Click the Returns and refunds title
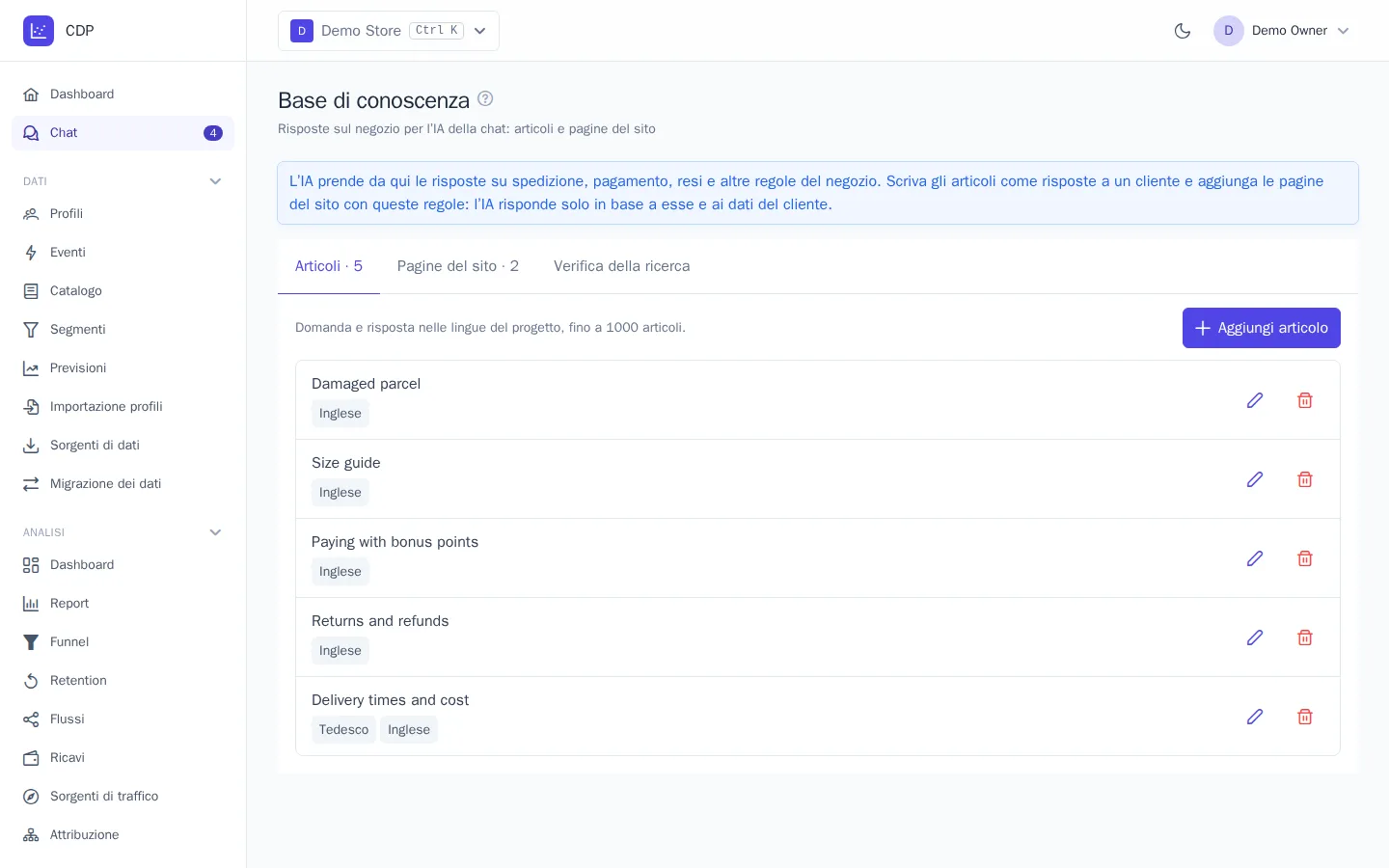This screenshot has width=1389, height=868. coord(380,621)
